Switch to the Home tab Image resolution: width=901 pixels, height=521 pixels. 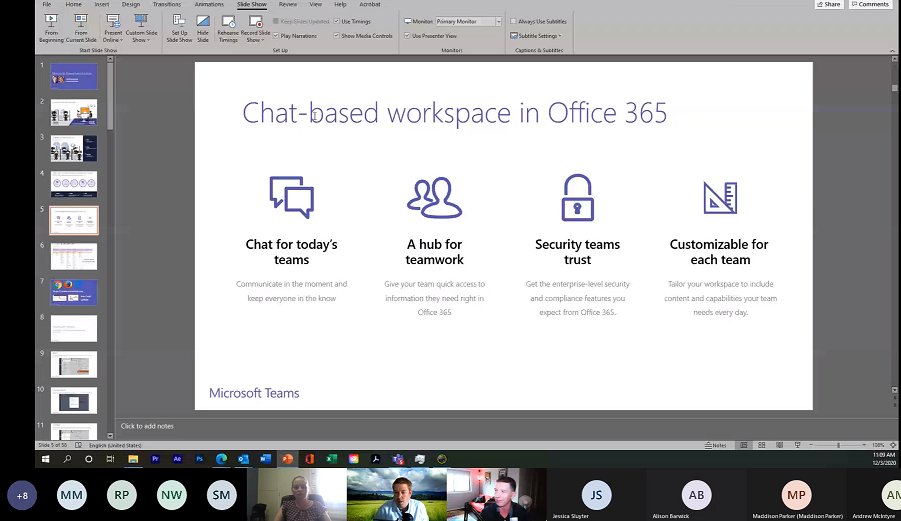73,4
